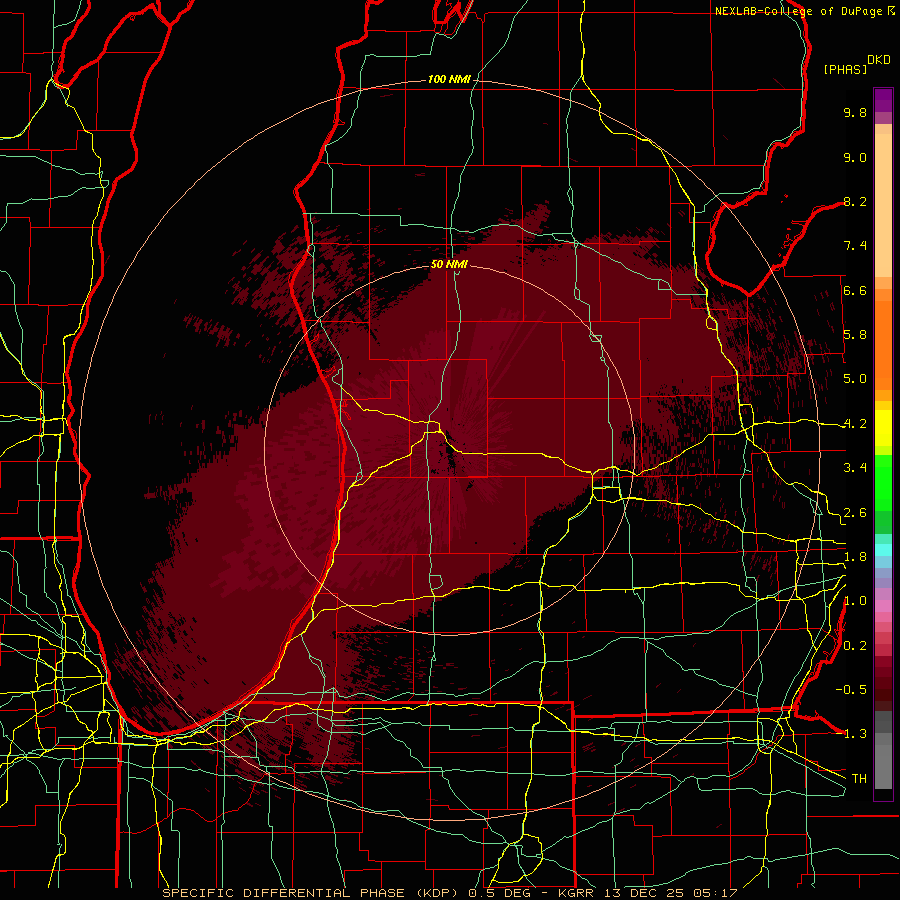The width and height of the screenshot is (900, 900).
Task: Click the TH threshold label on the scale
Action: coord(859,779)
